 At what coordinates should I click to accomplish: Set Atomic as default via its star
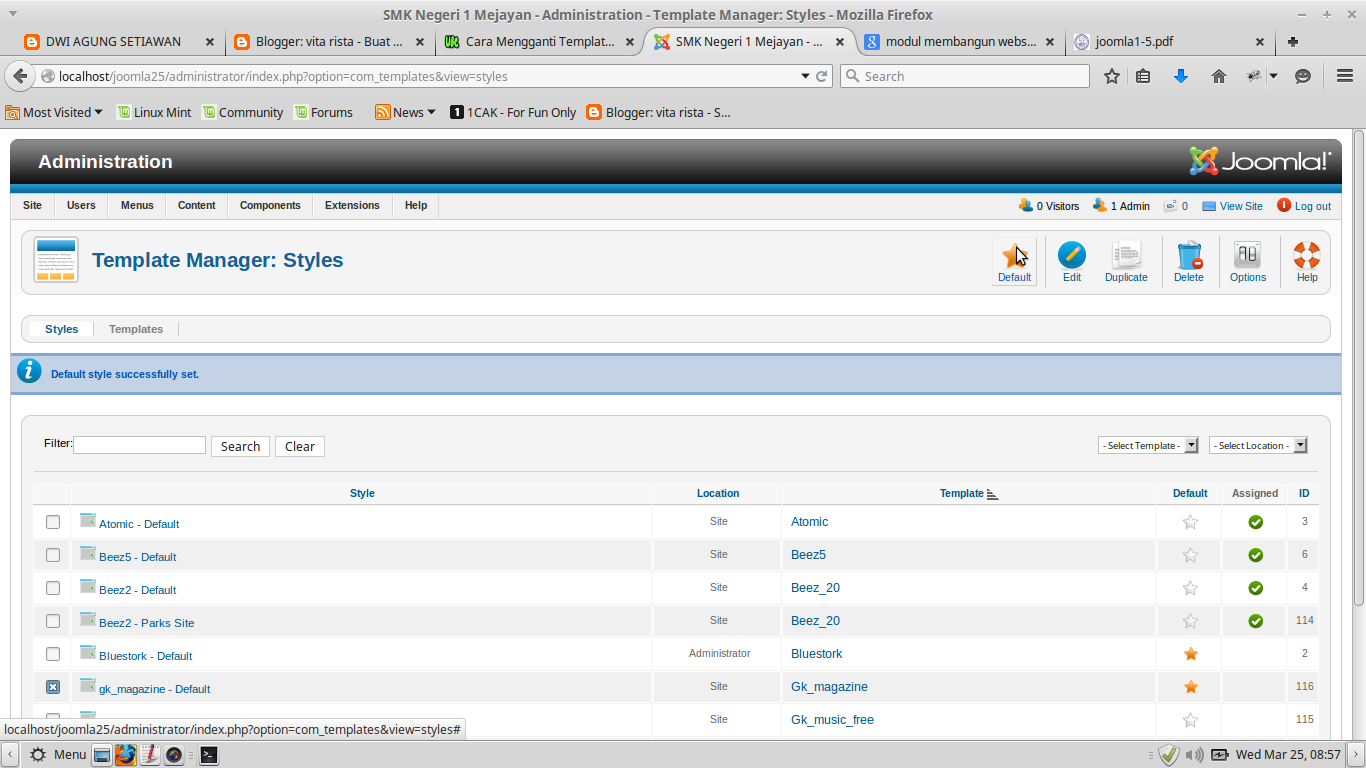point(1190,521)
